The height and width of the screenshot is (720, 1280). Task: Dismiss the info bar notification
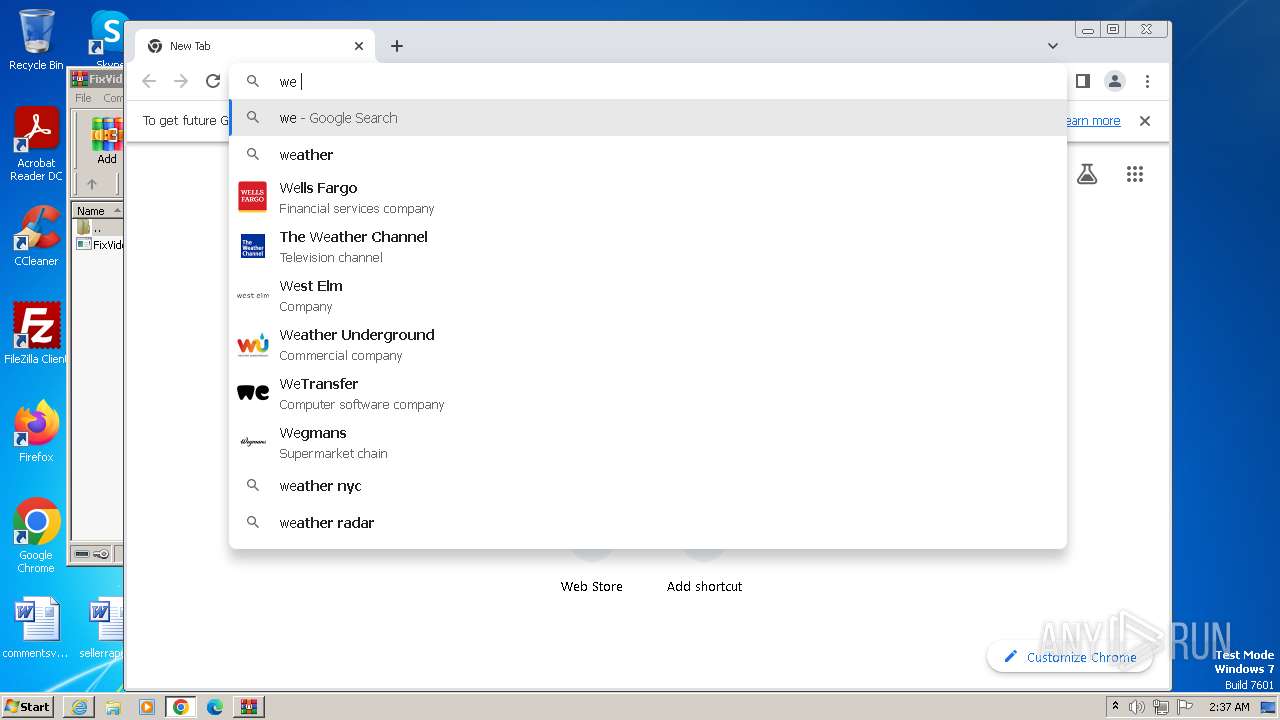click(x=1145, y=121)
